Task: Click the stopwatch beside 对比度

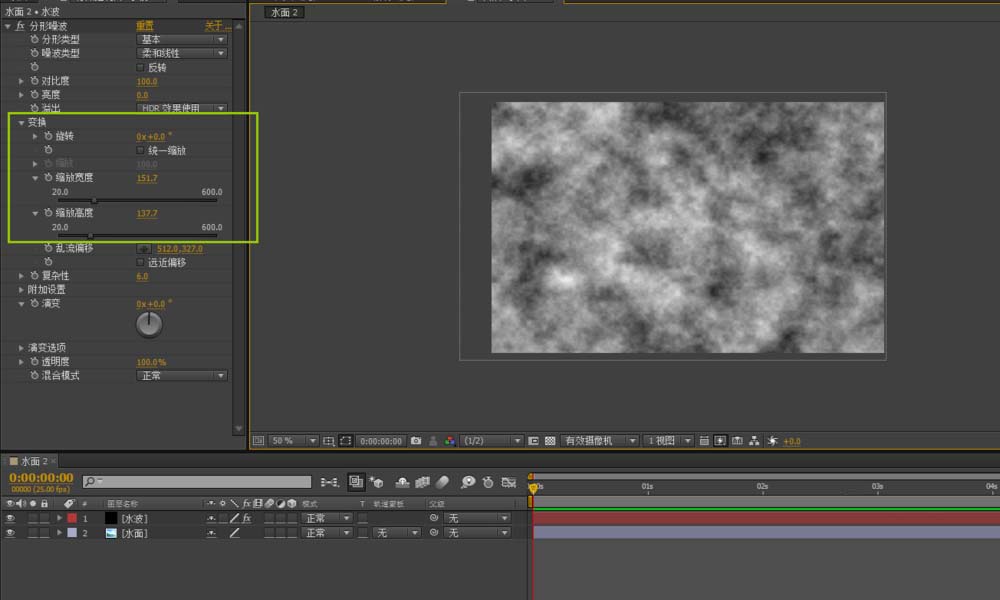Action: pos(34,81)
